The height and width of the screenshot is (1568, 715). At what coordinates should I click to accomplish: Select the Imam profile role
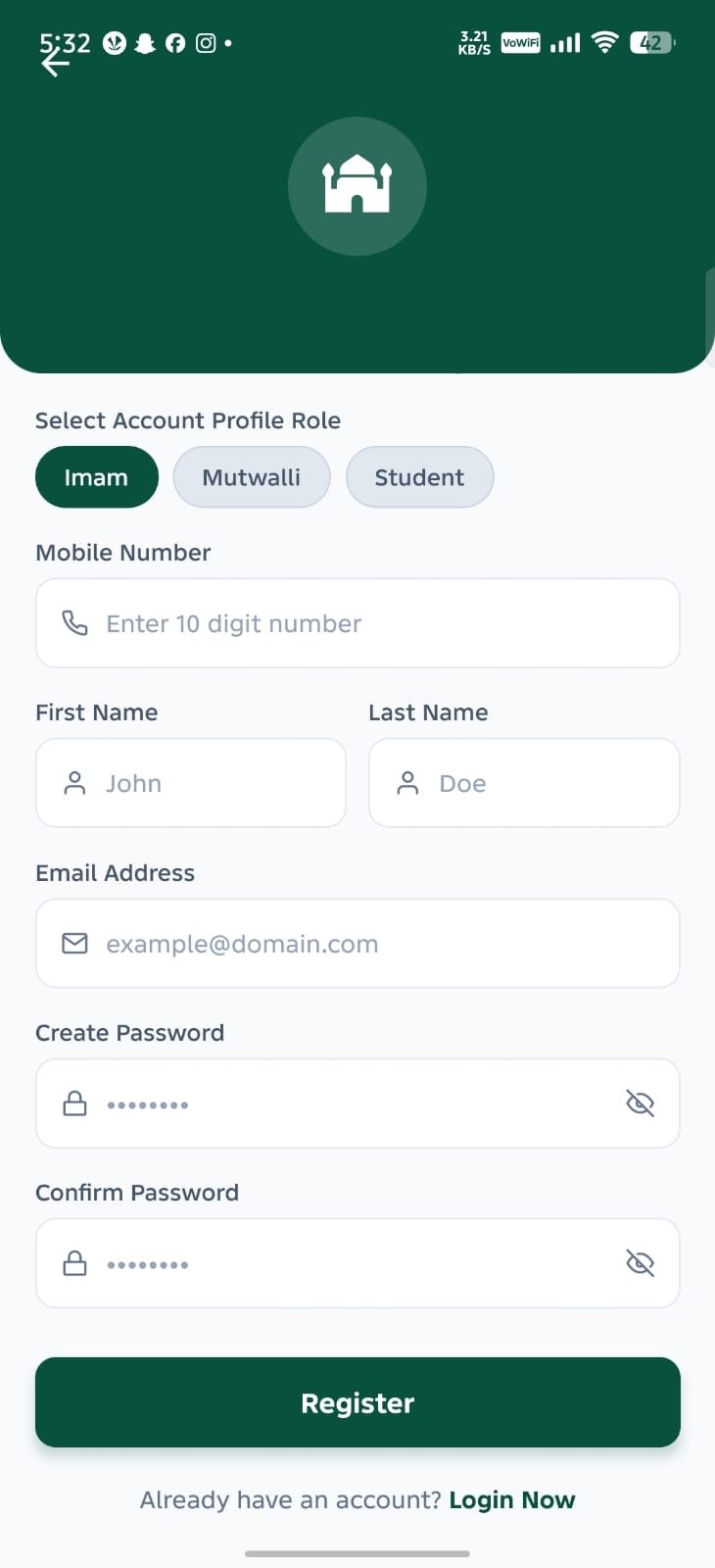(97, 477)
